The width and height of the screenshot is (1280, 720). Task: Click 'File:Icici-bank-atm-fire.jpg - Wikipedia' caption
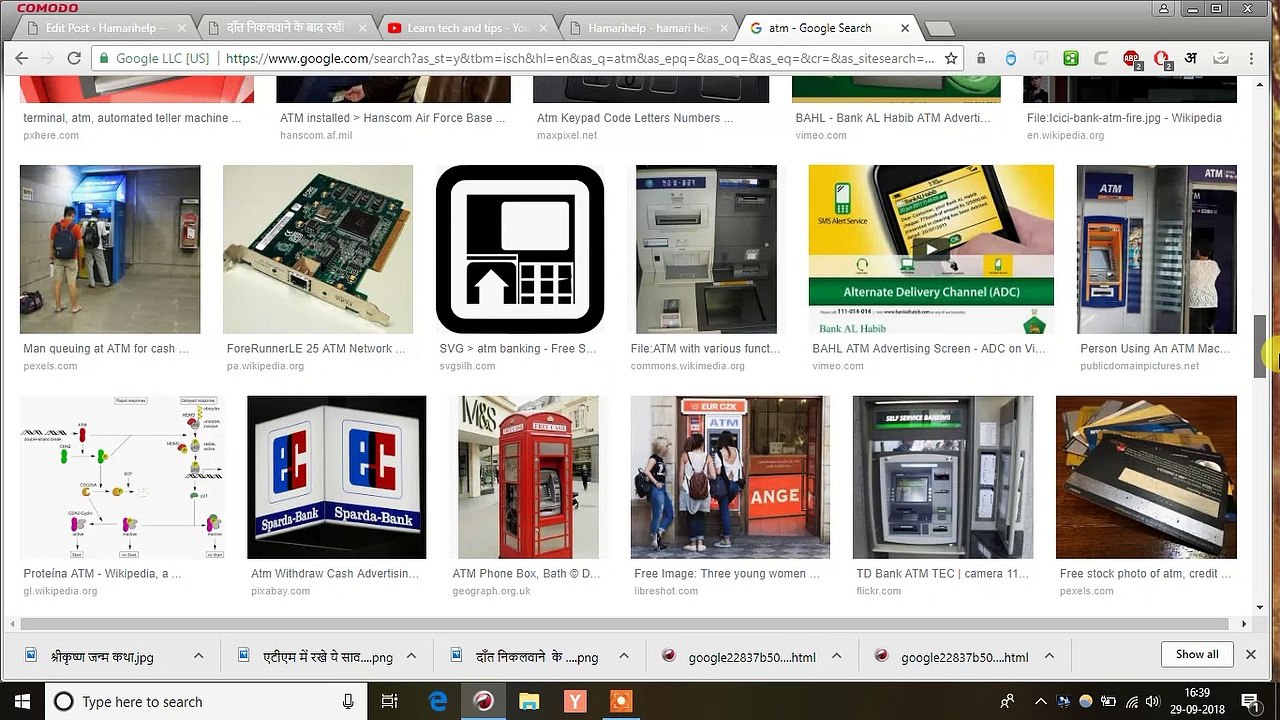[1124, 118]
